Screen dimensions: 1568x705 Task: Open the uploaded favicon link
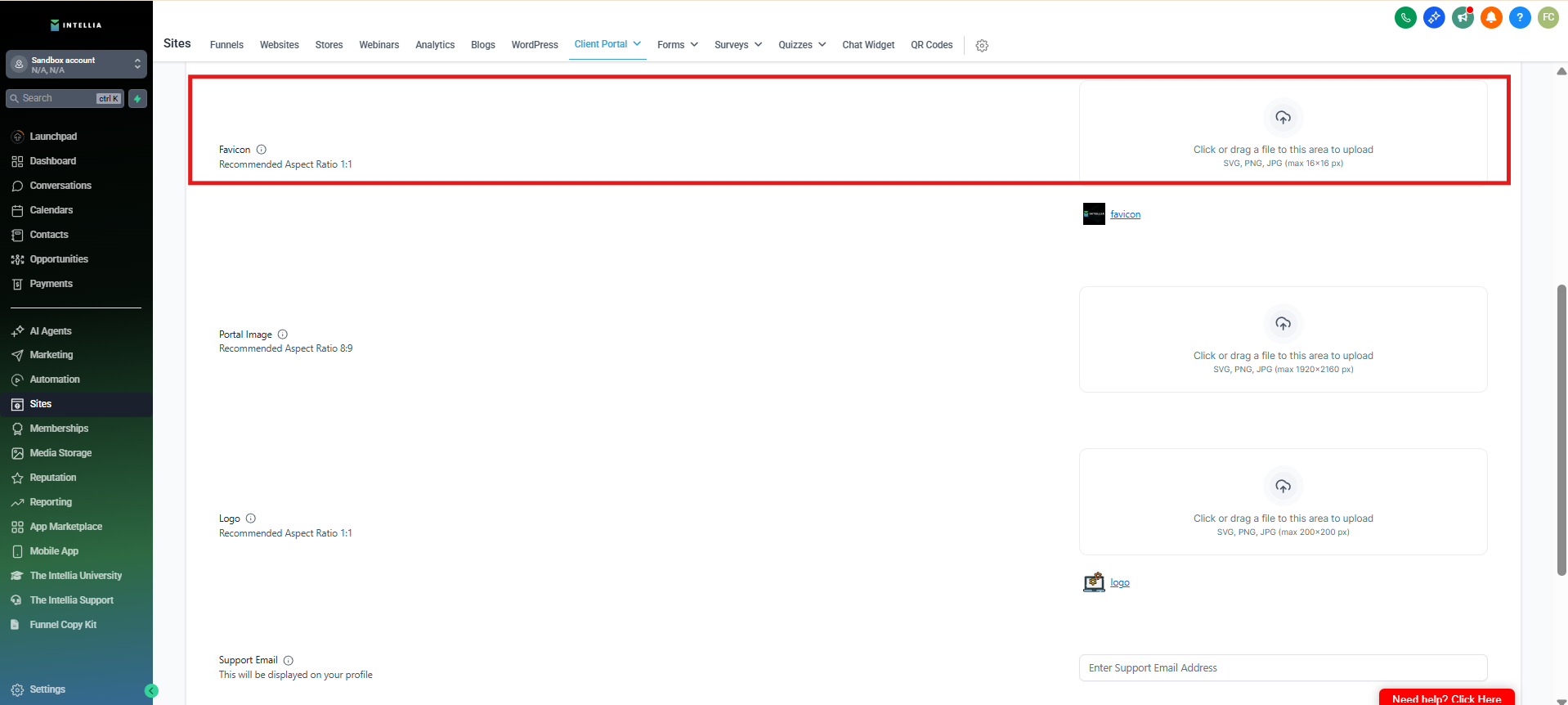[x=1125, y=214]
